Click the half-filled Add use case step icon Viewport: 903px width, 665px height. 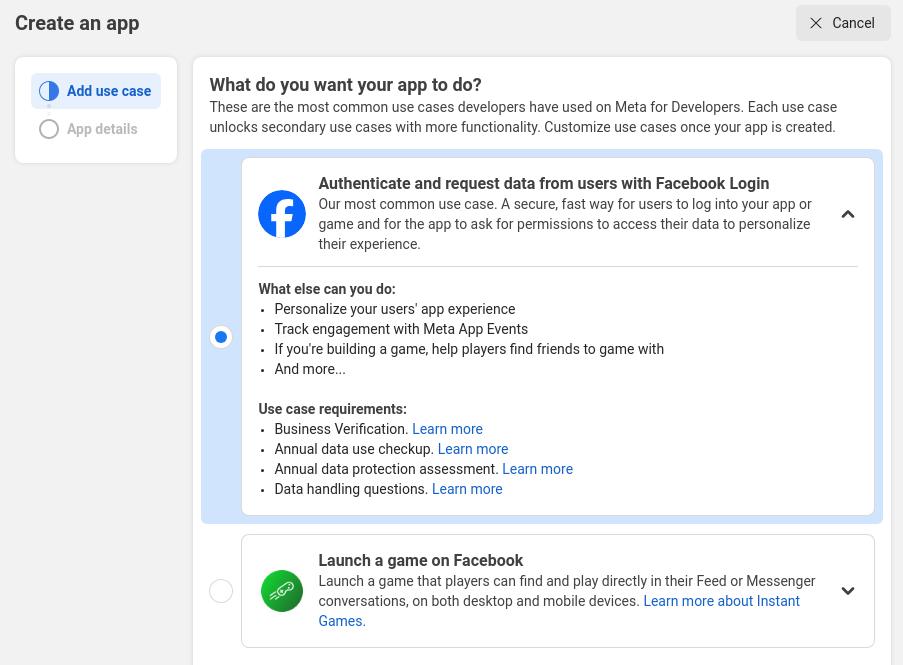tap(49, 91)
